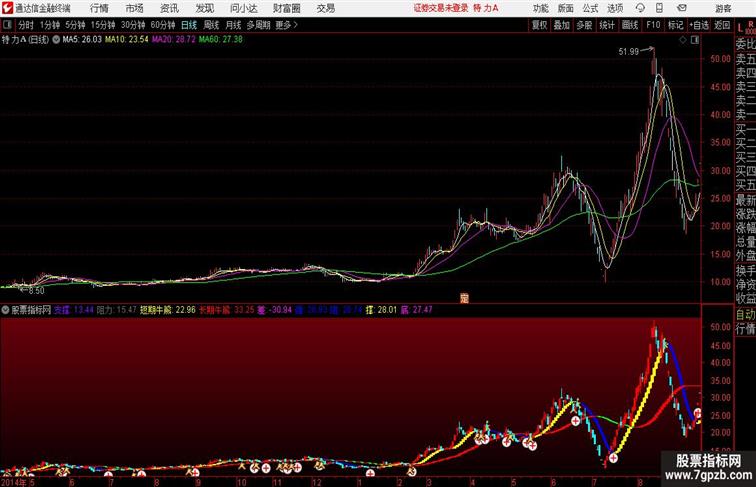Click the 返回 back button
The image size is (756, 487).
click(722, 25)
